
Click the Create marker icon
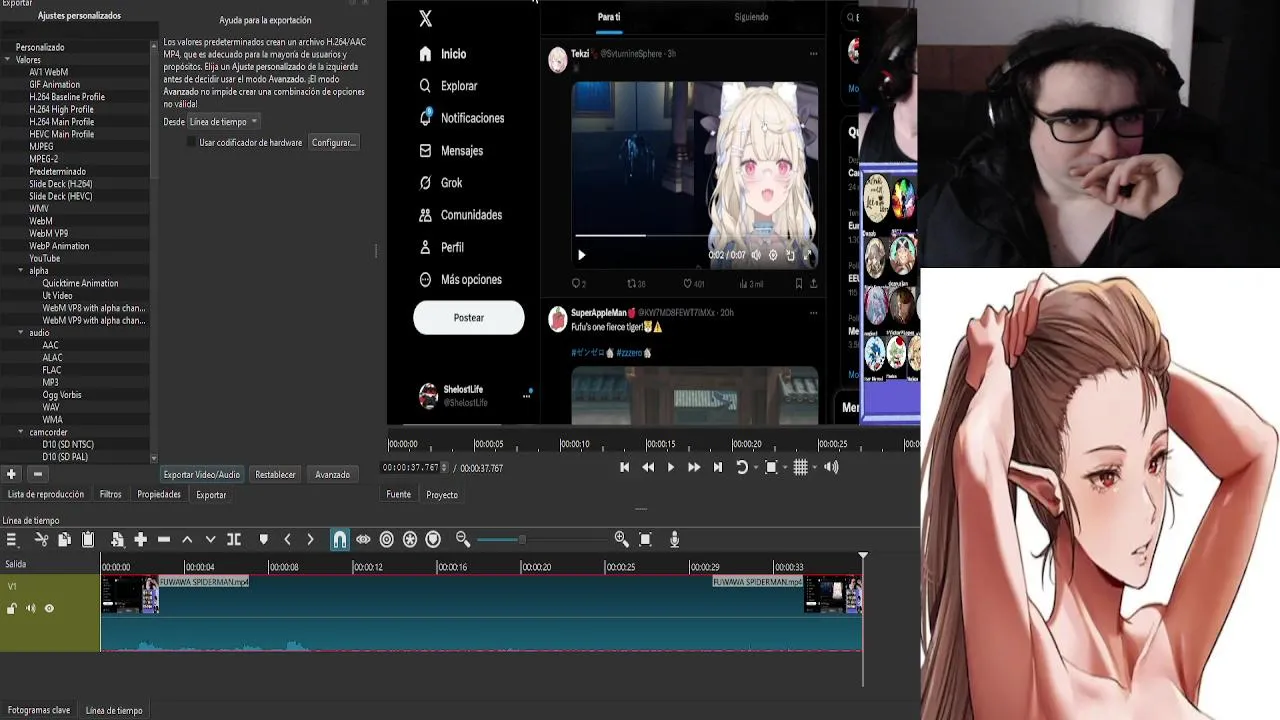(263, 539)
